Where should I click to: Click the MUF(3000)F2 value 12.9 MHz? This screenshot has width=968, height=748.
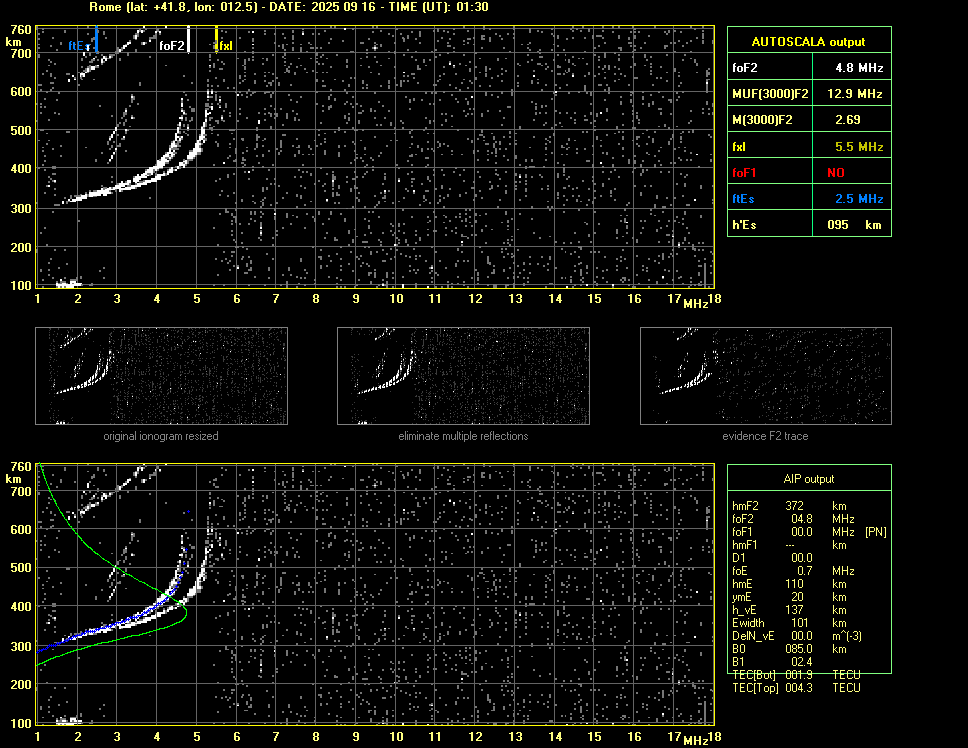tap(854, 94)
